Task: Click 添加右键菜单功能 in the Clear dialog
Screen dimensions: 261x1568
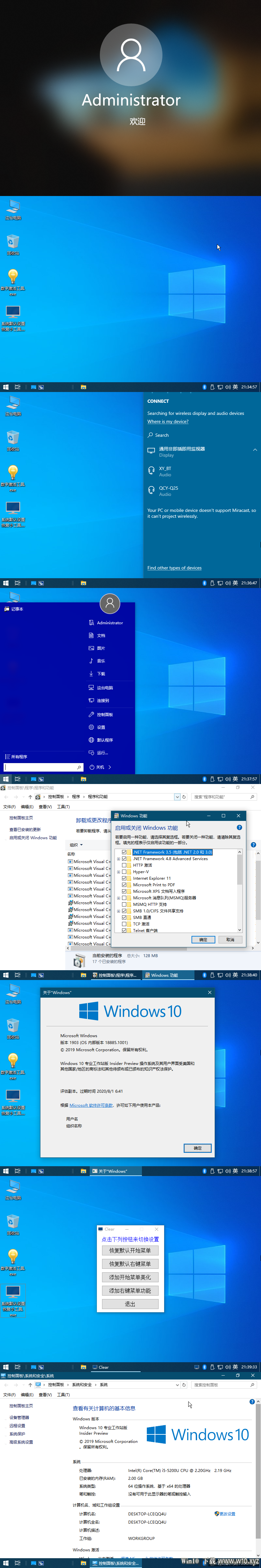Action: point(130,1290)
